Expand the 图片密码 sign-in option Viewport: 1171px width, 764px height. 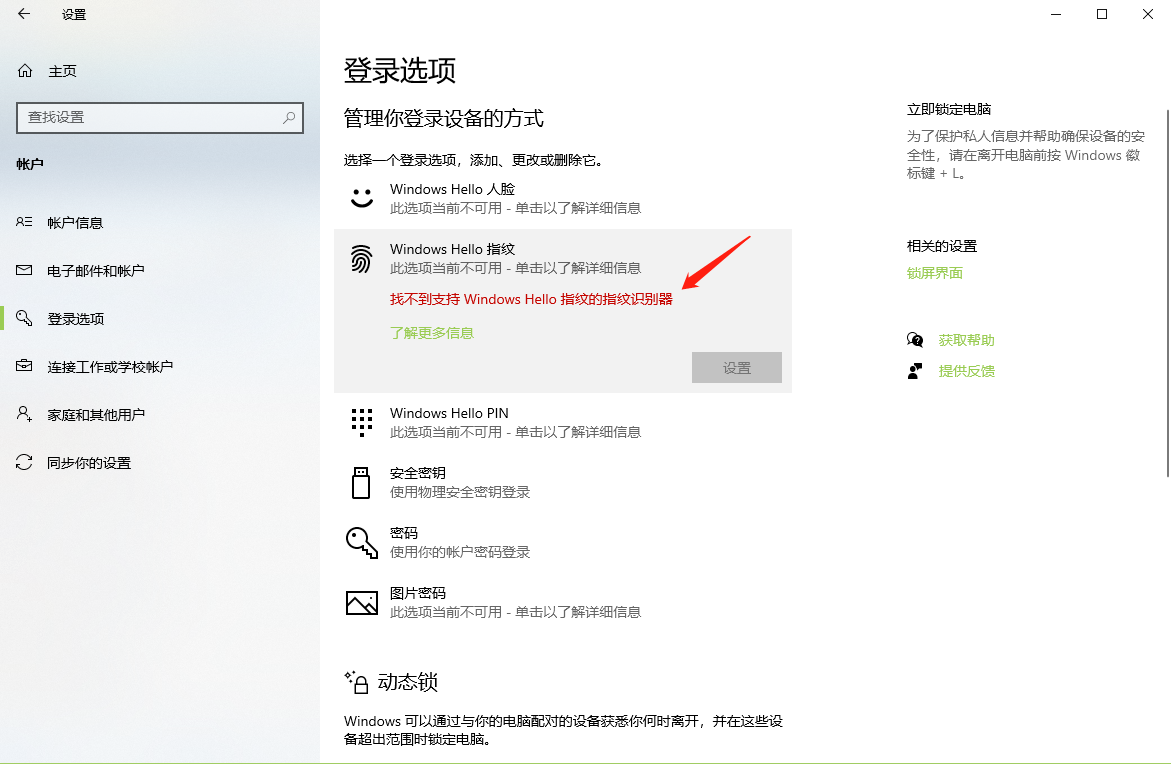[515, 602]
